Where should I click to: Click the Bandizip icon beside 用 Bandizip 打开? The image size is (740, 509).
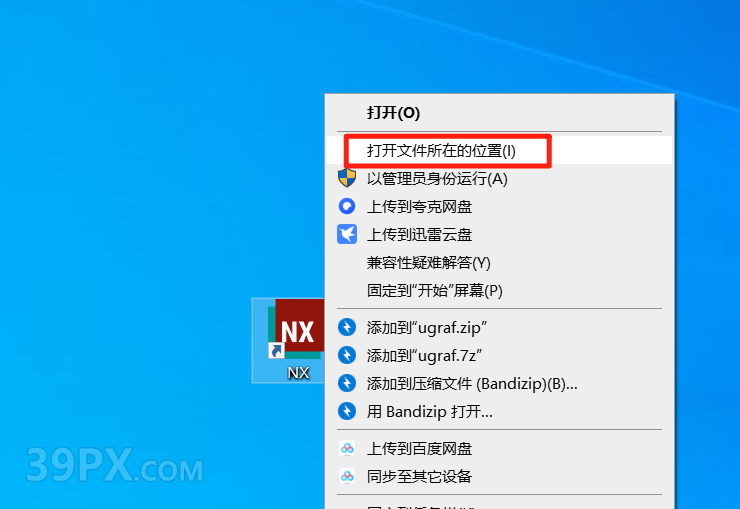347,411
